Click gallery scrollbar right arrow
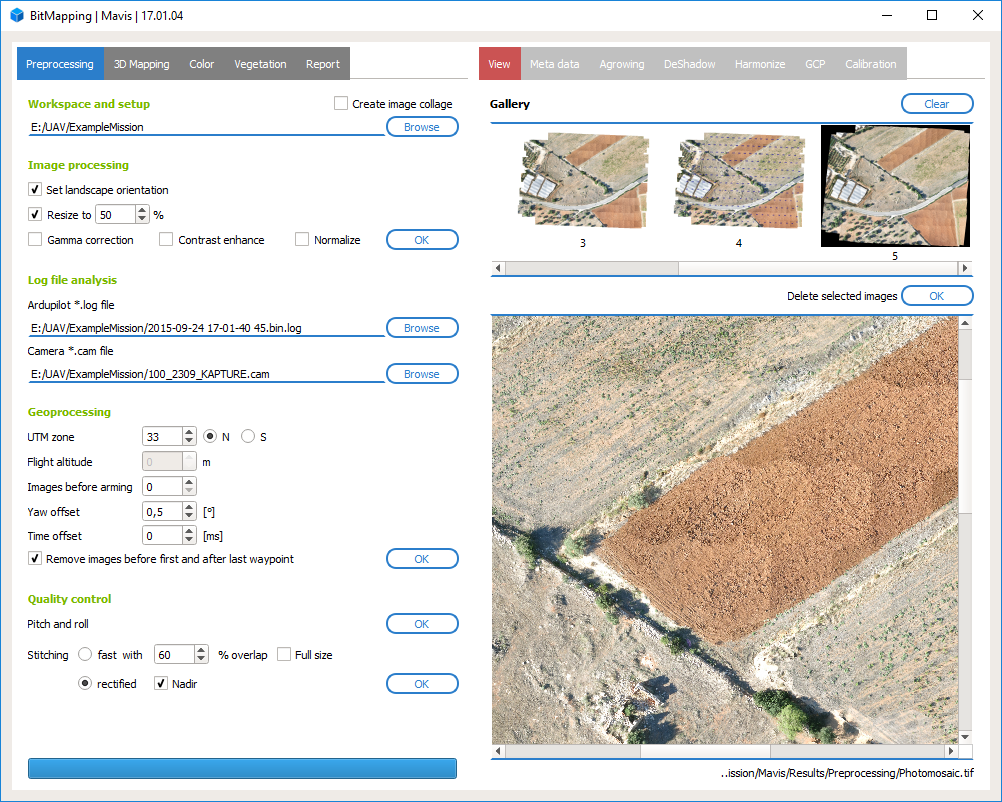 click(965, 268)
